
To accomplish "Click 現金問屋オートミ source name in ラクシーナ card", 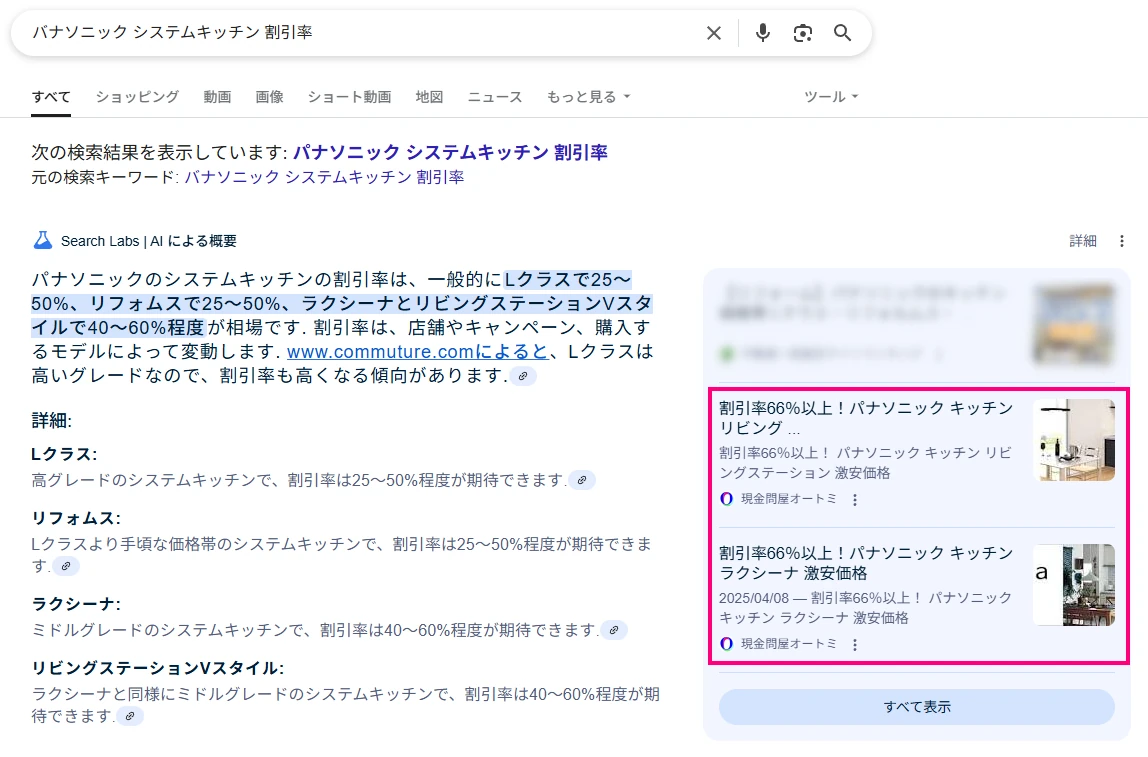I will coord(789,644).
